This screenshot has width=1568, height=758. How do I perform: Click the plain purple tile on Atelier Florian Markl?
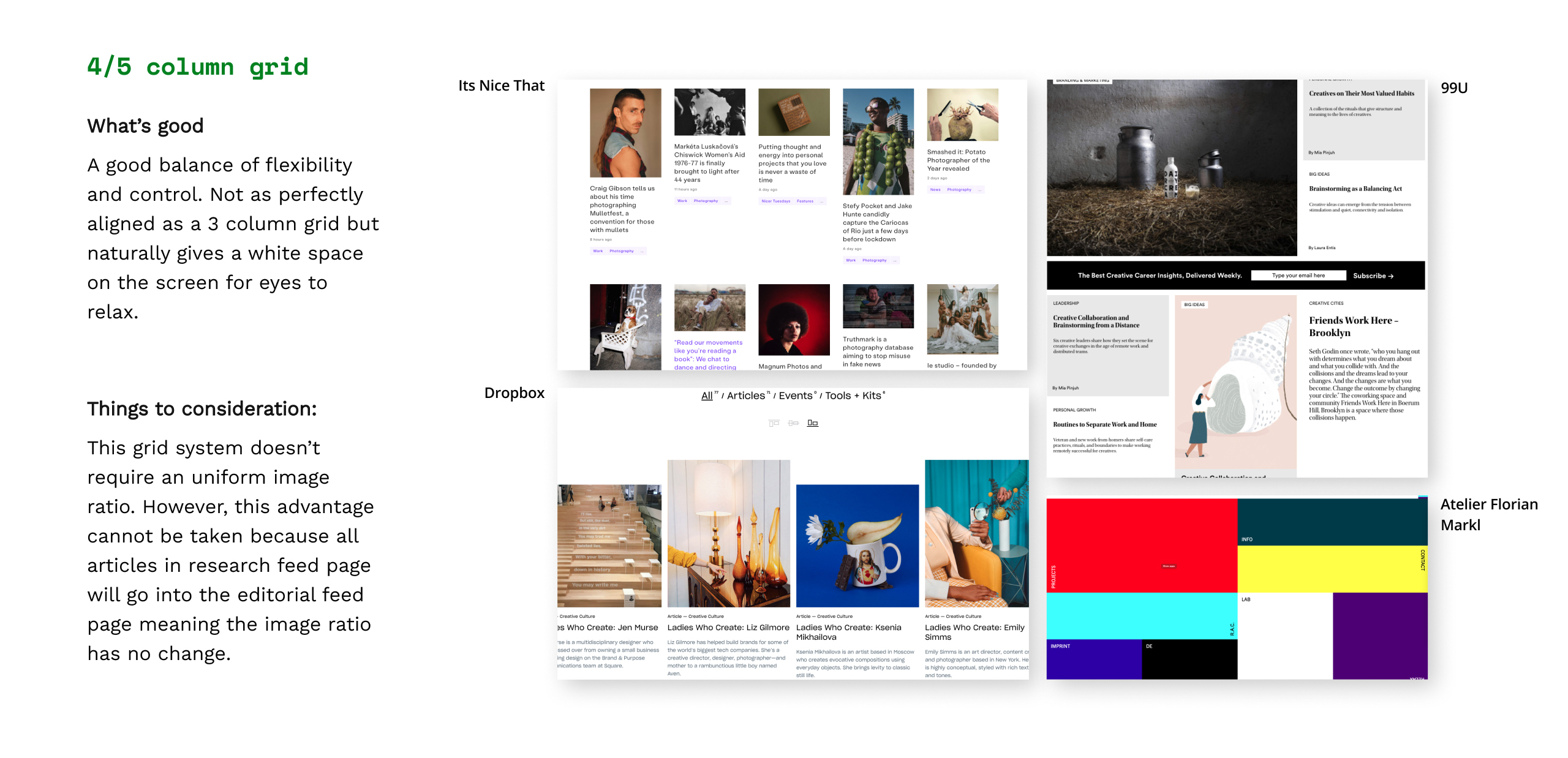[1380, 636]
